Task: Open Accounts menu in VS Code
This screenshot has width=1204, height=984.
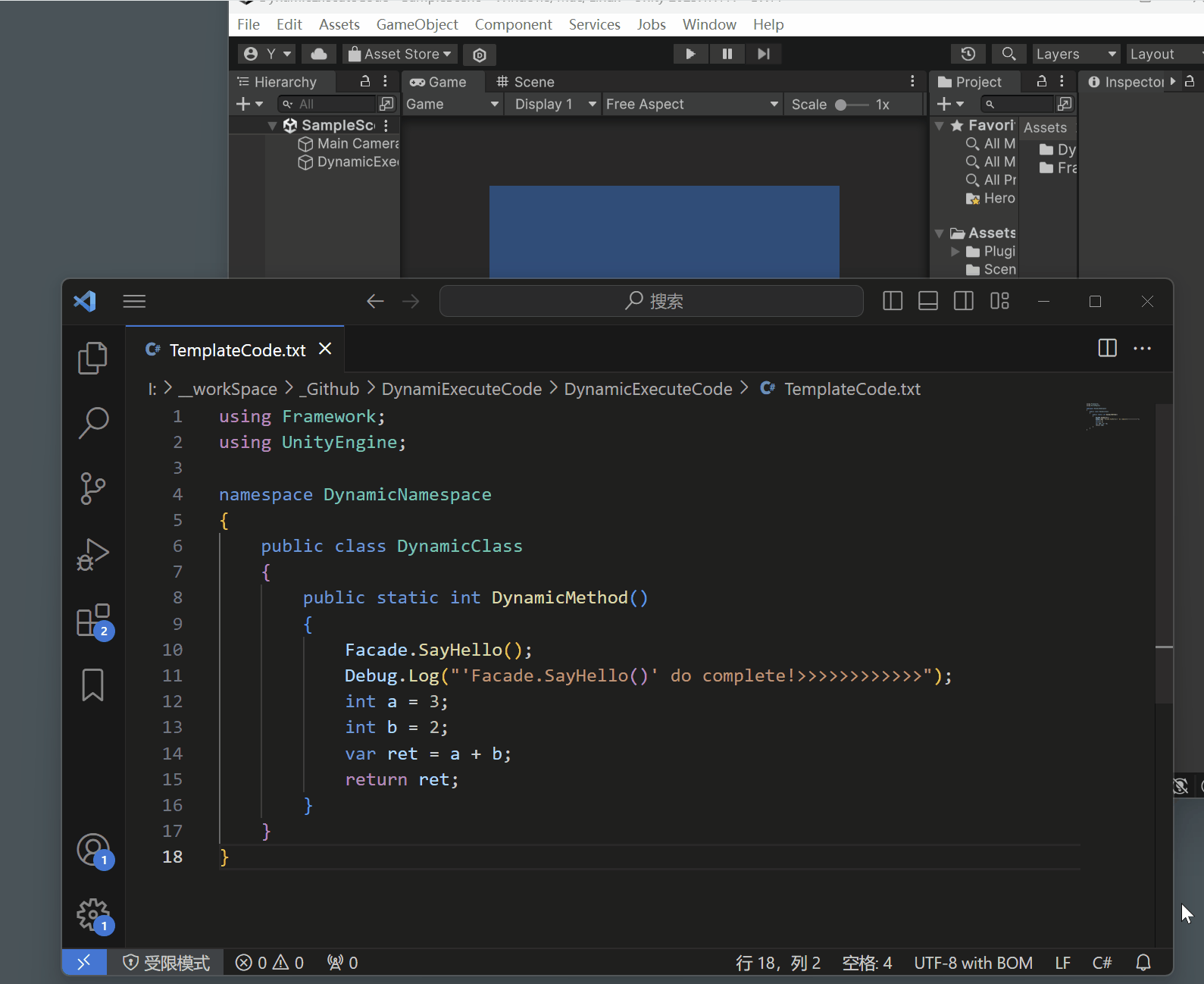Action: click(93, 850)
